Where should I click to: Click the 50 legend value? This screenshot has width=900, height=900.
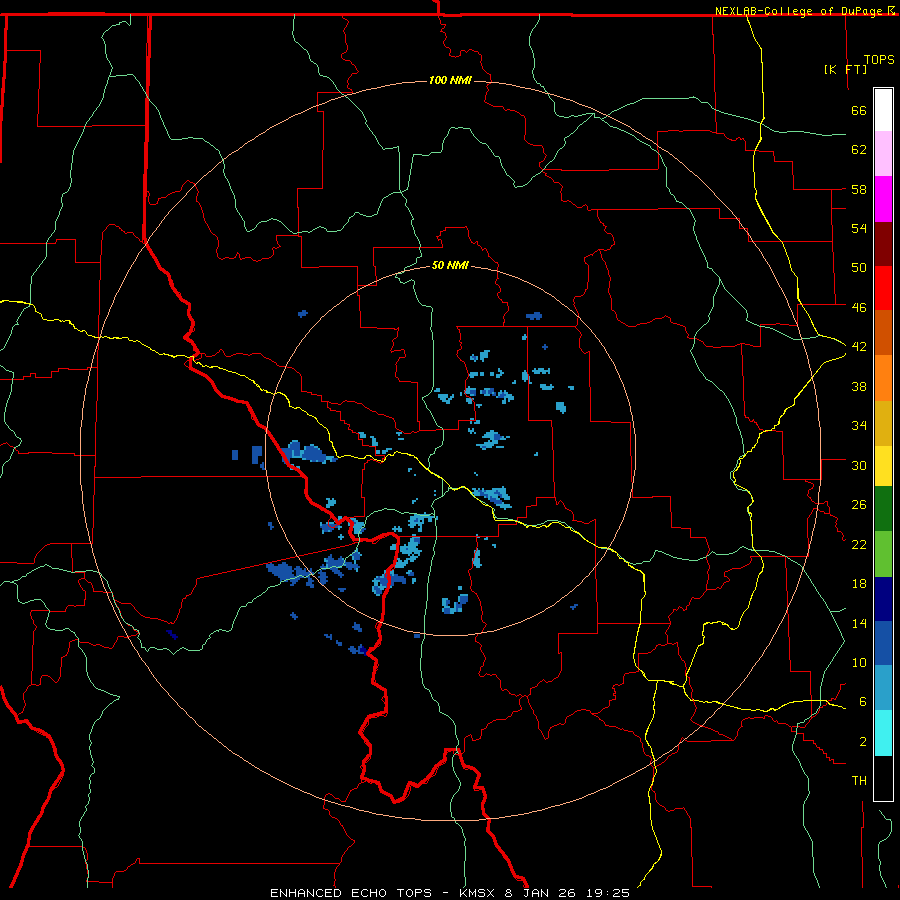tap(859, 268)
